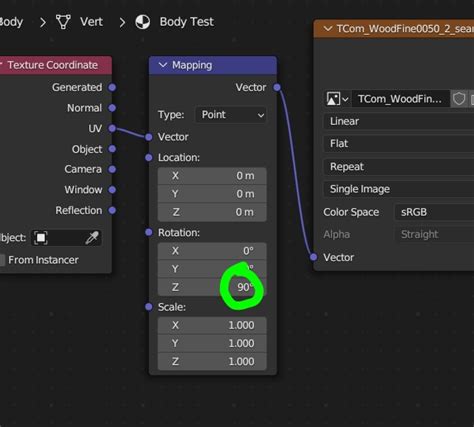Click the Mapping node header title
The width and height of the screenshot is (474, 427).
point(192,65)
